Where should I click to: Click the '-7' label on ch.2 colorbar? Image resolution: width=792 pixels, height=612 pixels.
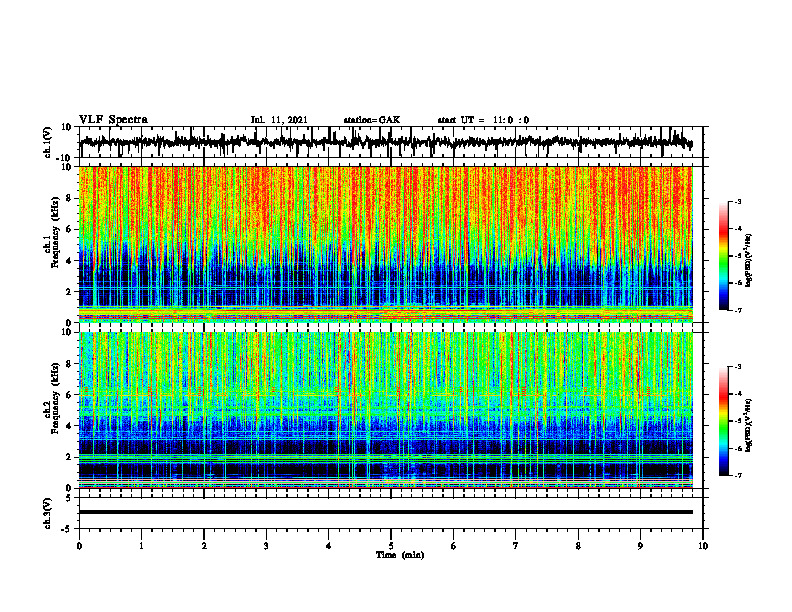(738, 476)
